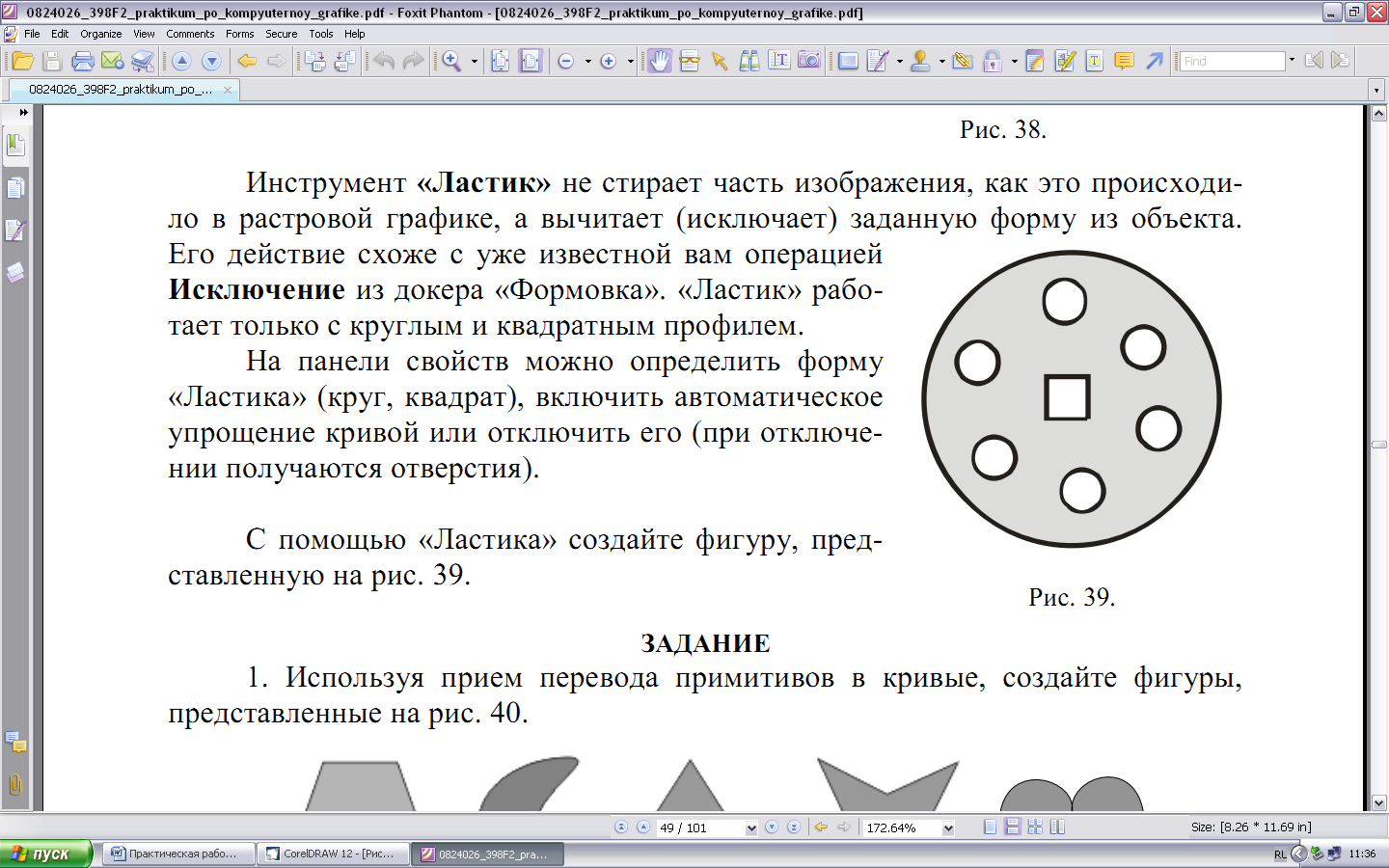
Task: Select the Fit Width view icon
Action: coord(531,61)
